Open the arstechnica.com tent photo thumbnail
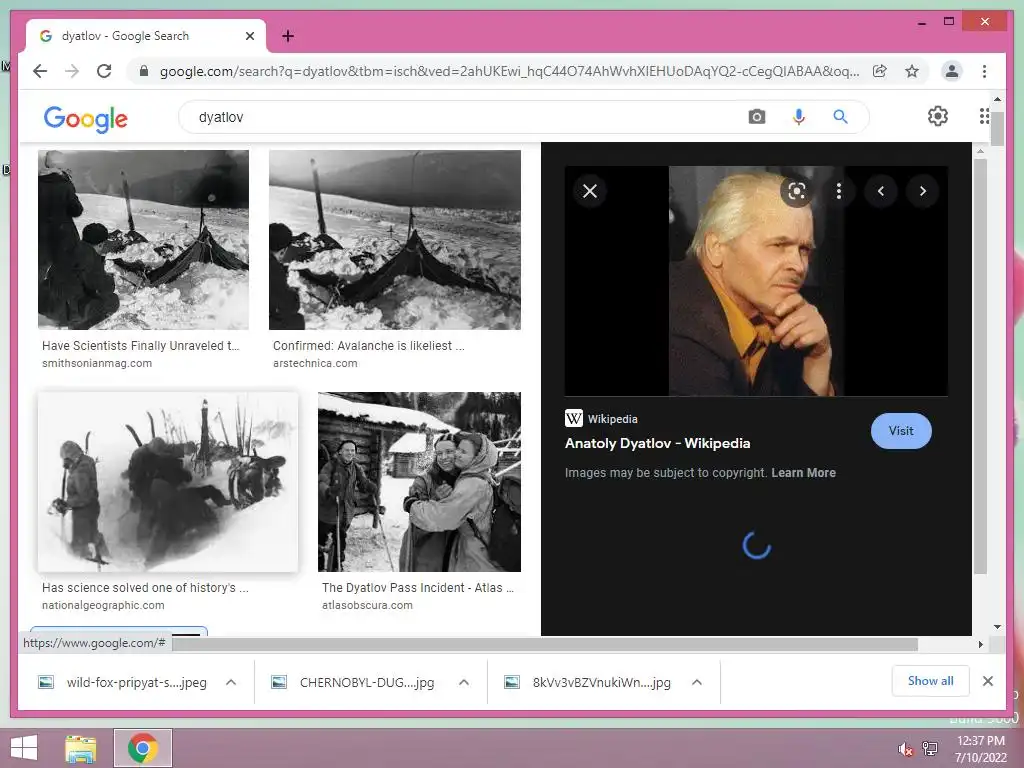1024x768 pixels. pos(395,240)
